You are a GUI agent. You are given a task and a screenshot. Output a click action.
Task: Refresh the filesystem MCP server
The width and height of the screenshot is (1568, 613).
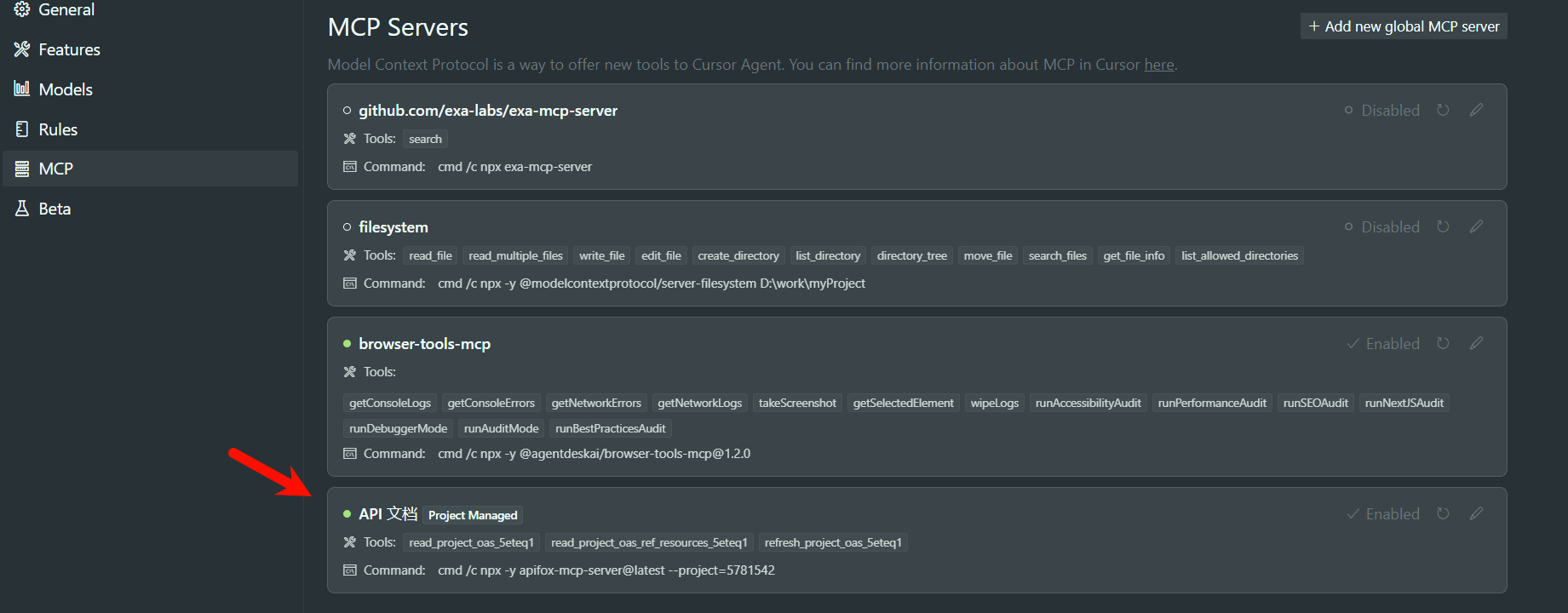(1443, 226)
